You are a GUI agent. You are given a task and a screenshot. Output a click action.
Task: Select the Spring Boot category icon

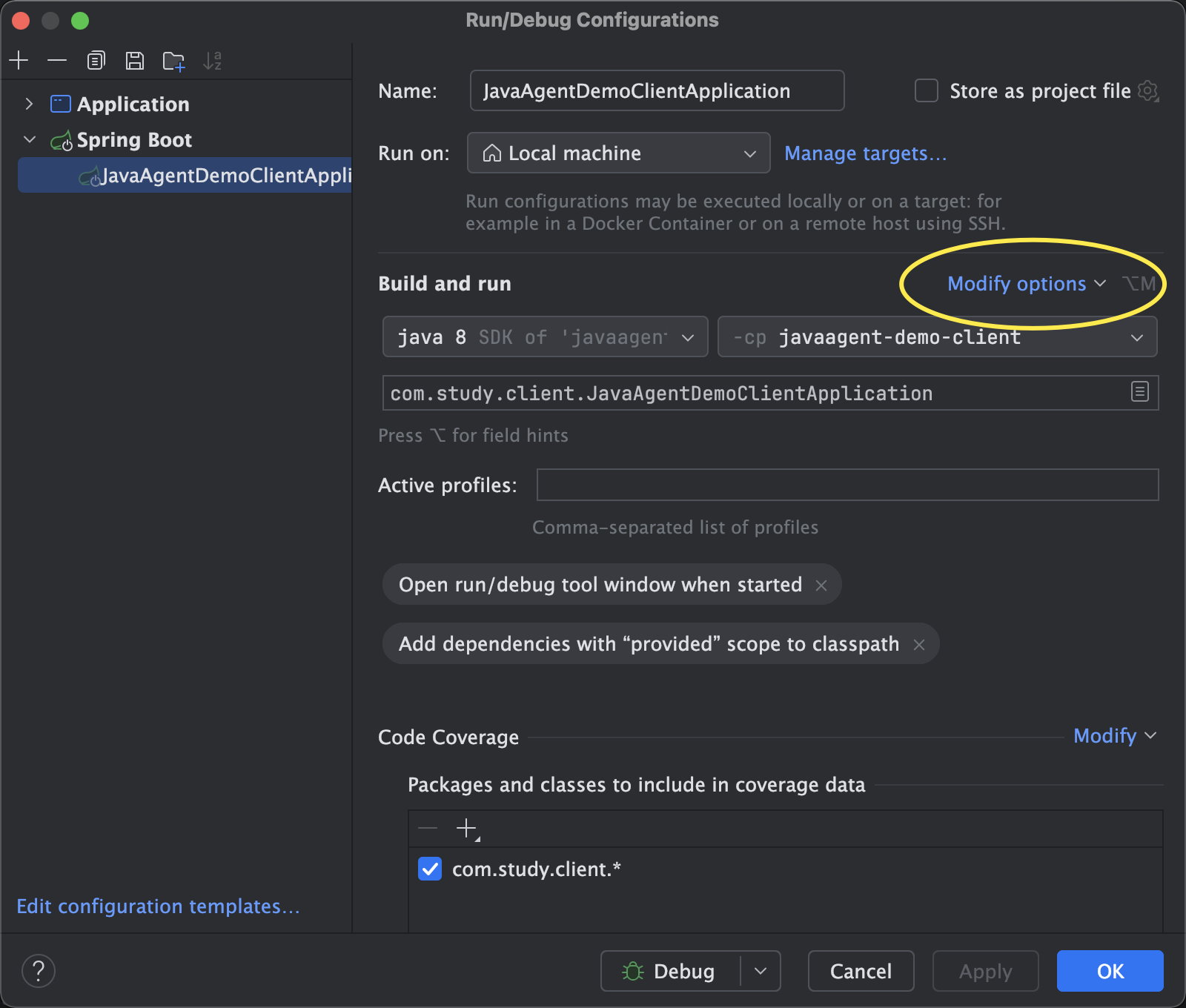tap(62, 140)
